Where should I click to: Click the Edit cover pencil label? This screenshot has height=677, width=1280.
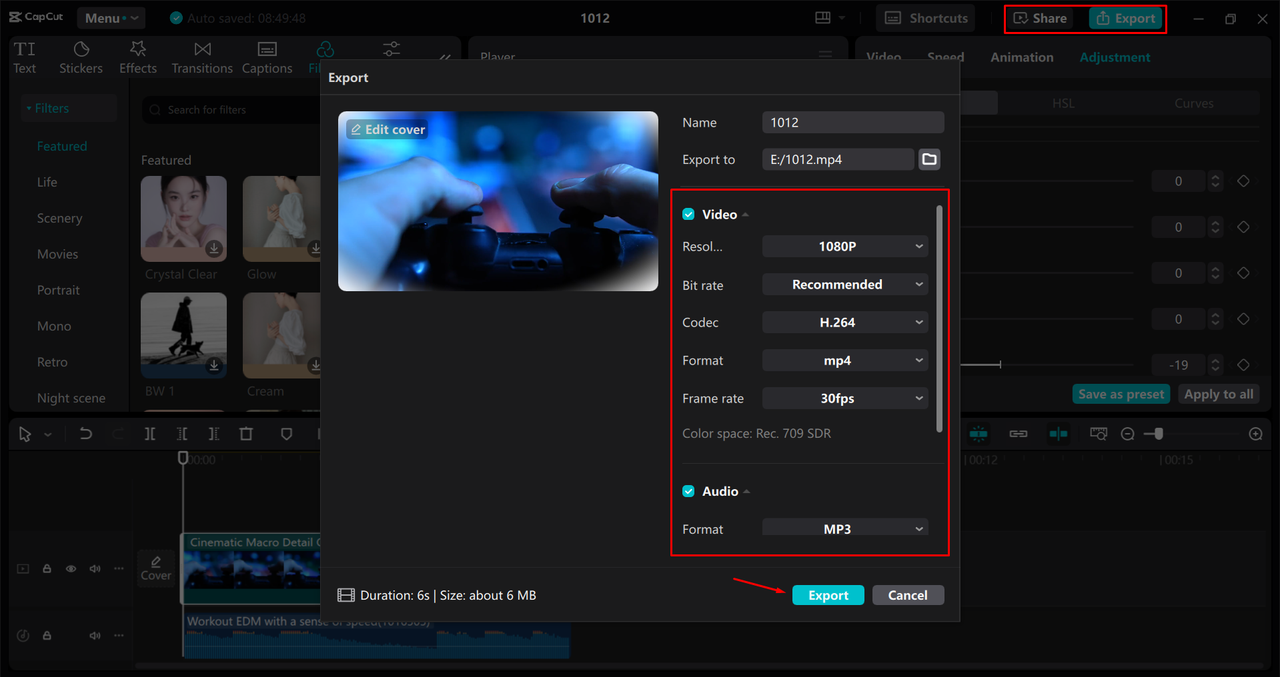[x=387, y=129]
